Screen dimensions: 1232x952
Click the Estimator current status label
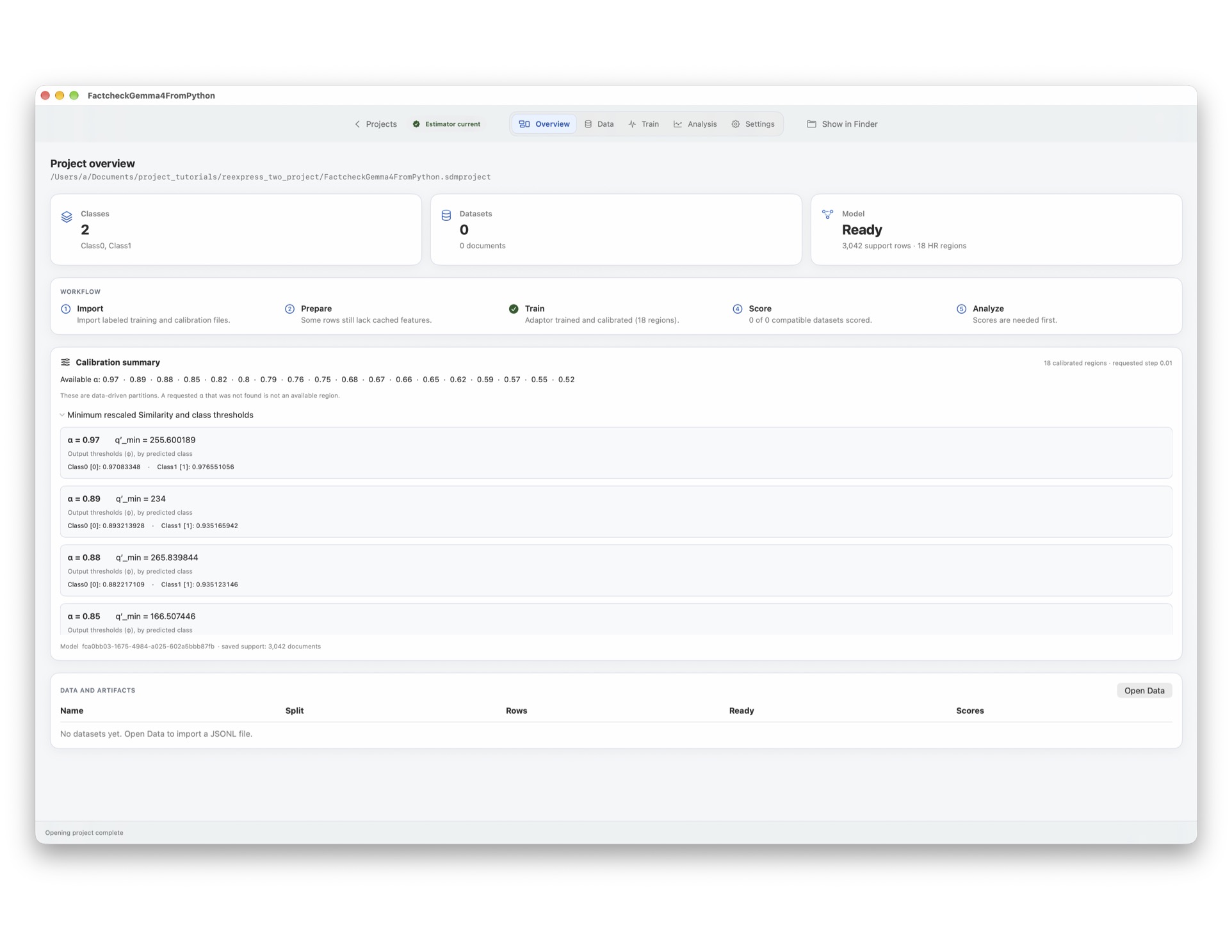(x=453, y=124)
